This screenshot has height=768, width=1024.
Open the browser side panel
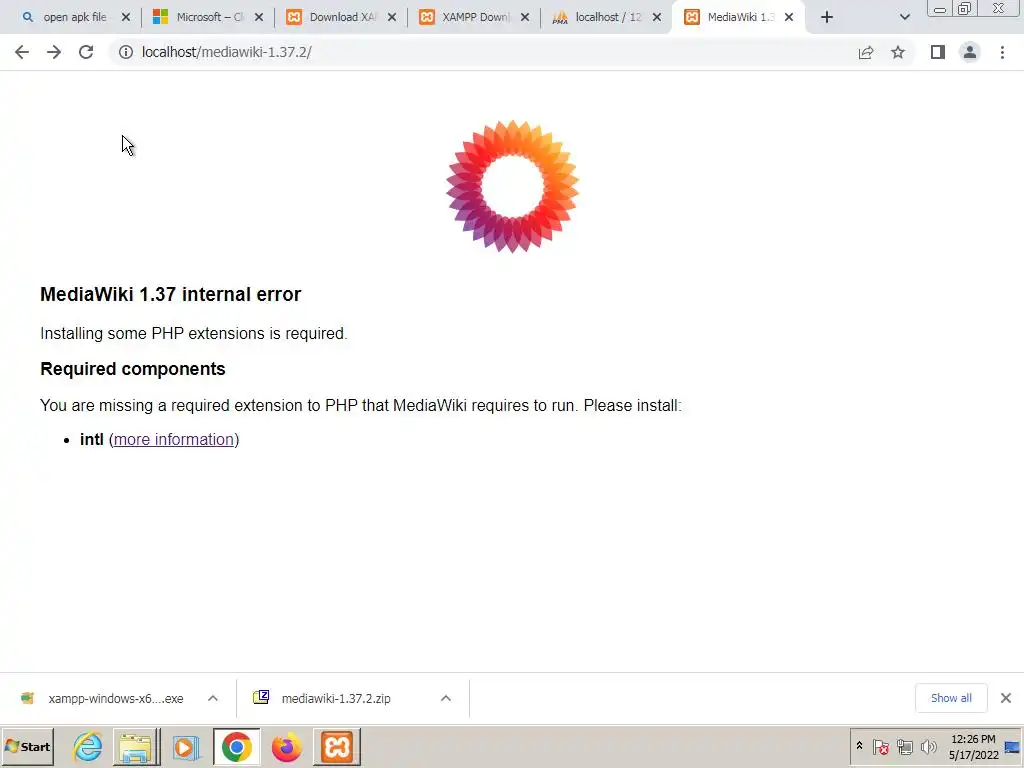point(938,52)
